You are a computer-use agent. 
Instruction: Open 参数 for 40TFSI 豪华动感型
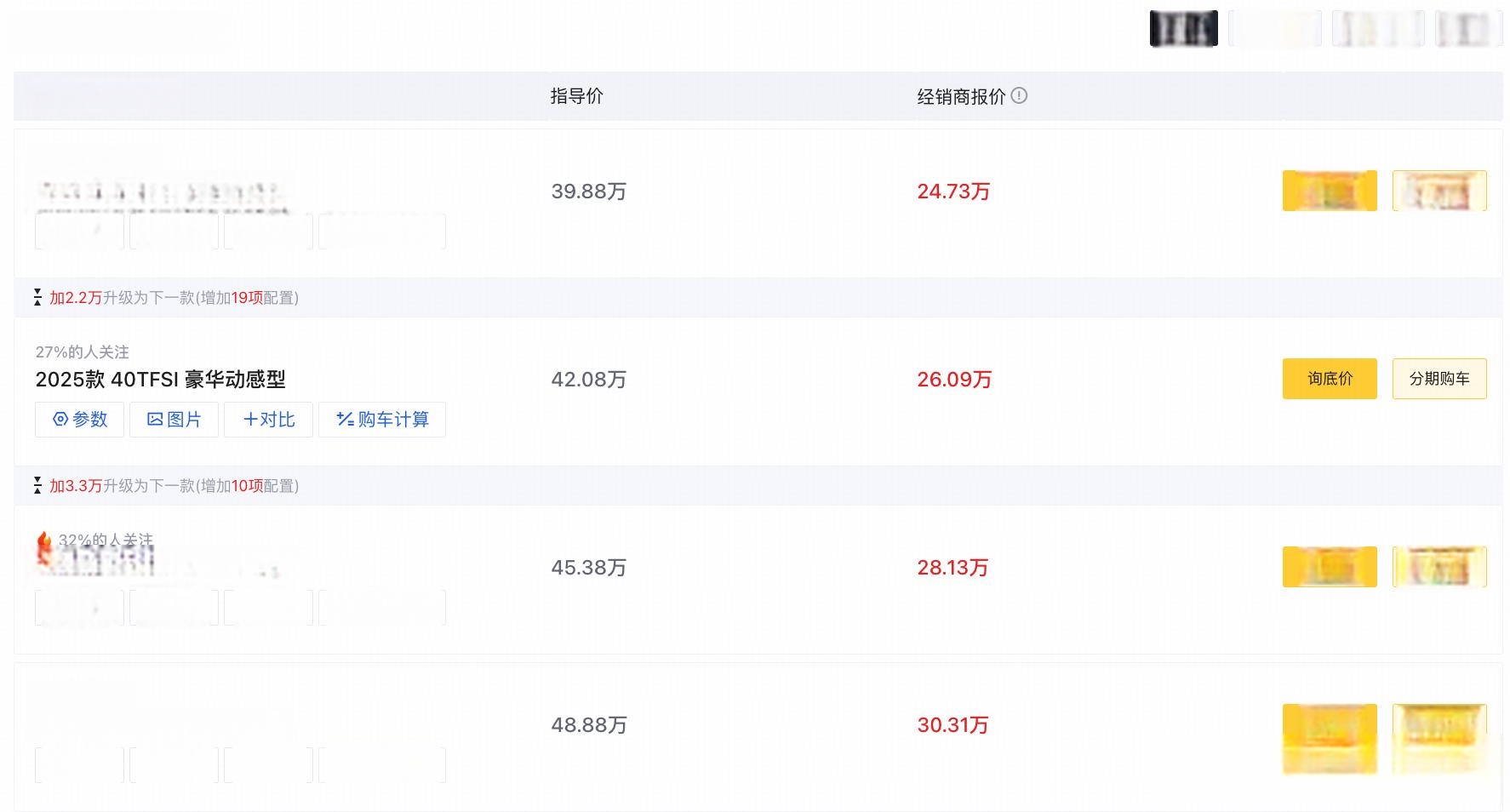click(x=79, y=420)
